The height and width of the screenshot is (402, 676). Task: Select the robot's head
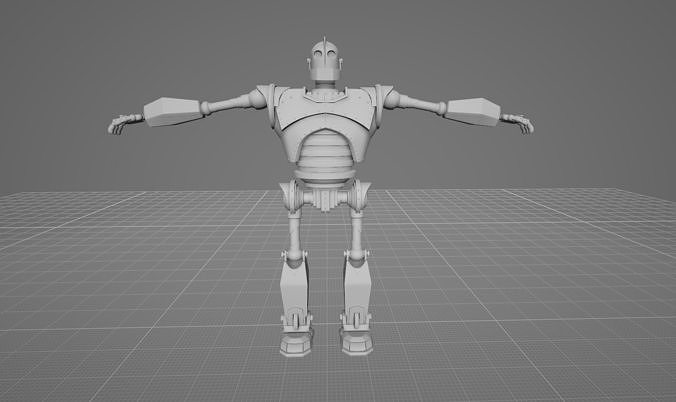click(x=325, y=60)
